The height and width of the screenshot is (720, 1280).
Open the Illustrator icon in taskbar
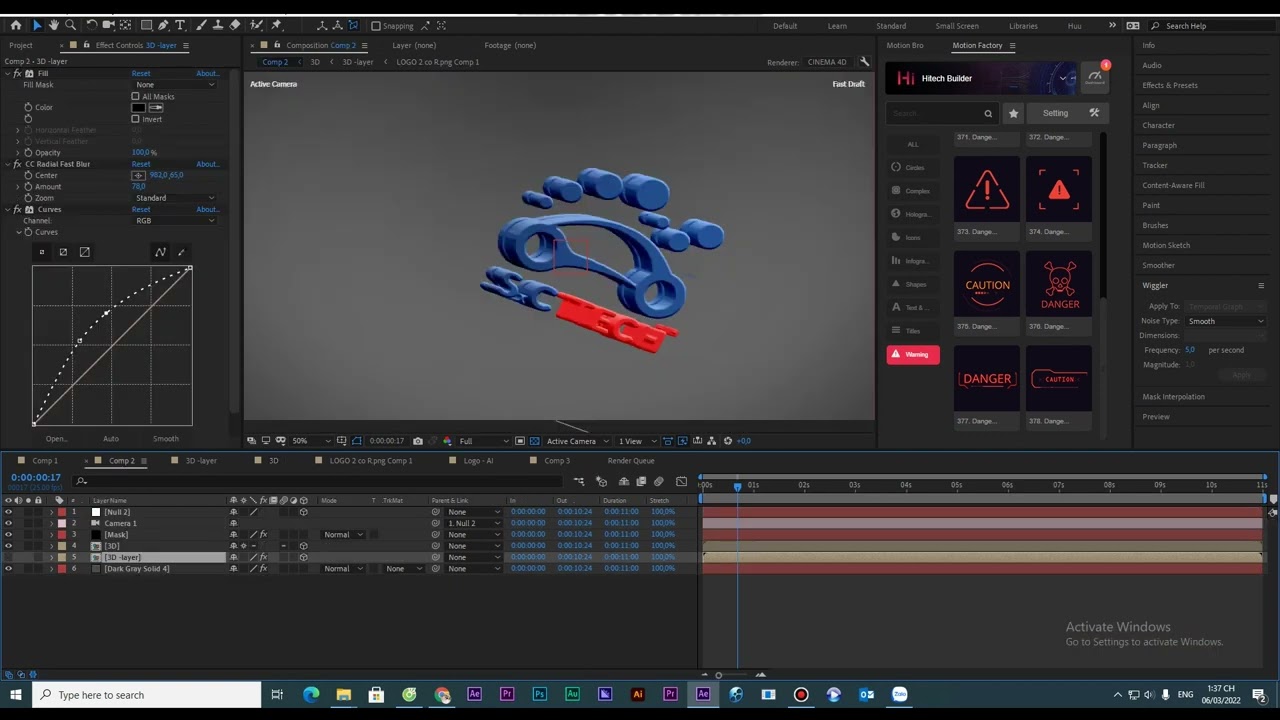[x=637, y=695]
